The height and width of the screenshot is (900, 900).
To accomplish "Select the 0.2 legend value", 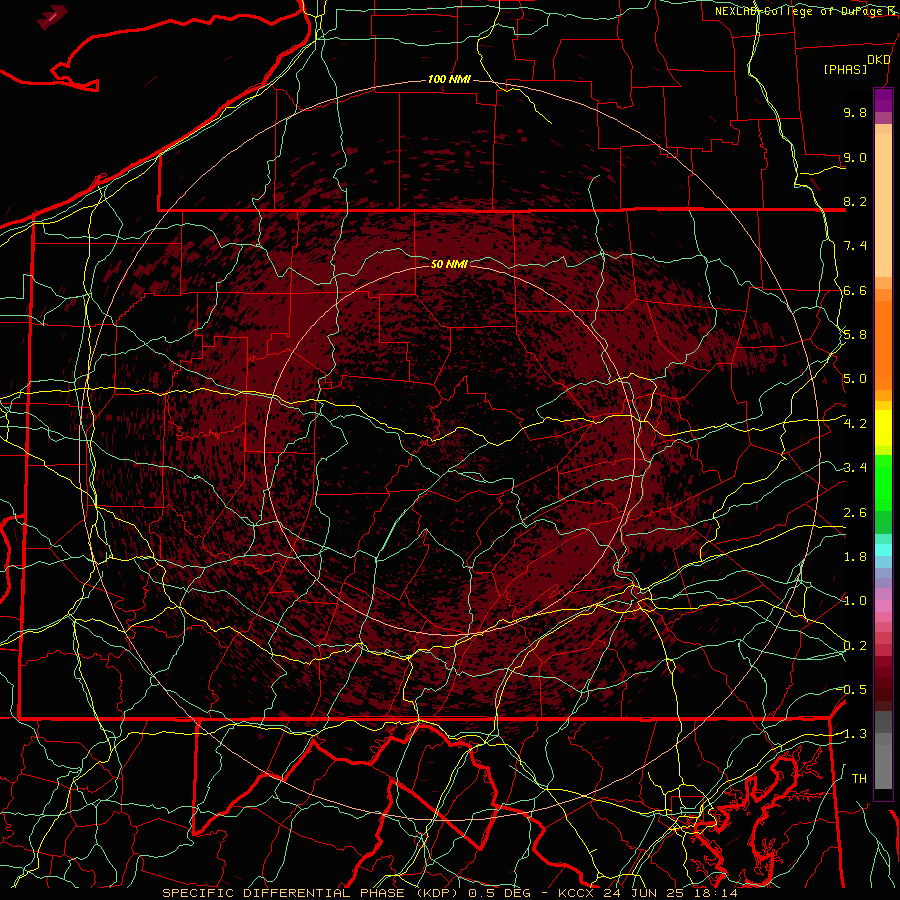I will (x=855, y=646).
